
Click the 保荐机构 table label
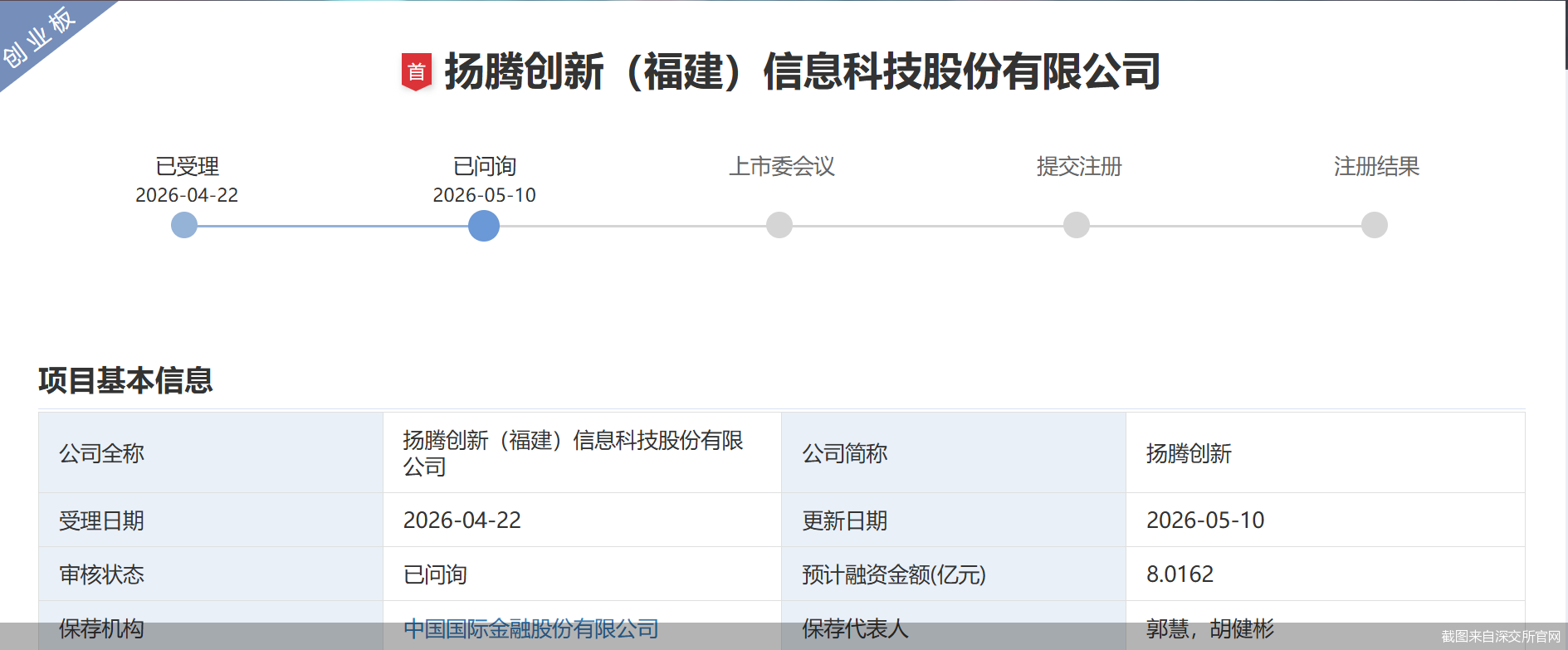(102, 628)
